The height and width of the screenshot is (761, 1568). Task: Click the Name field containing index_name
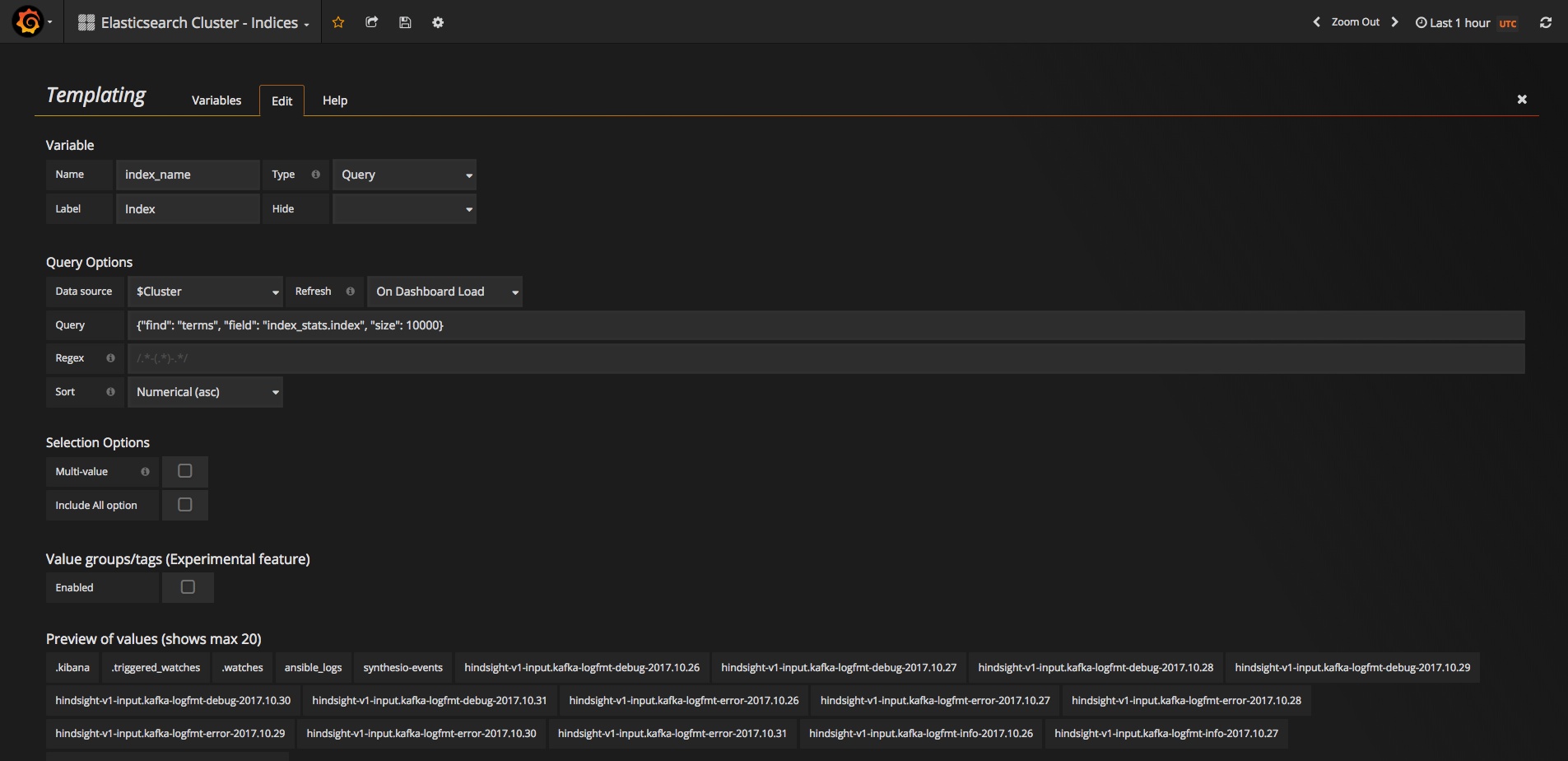coord(188,175)
